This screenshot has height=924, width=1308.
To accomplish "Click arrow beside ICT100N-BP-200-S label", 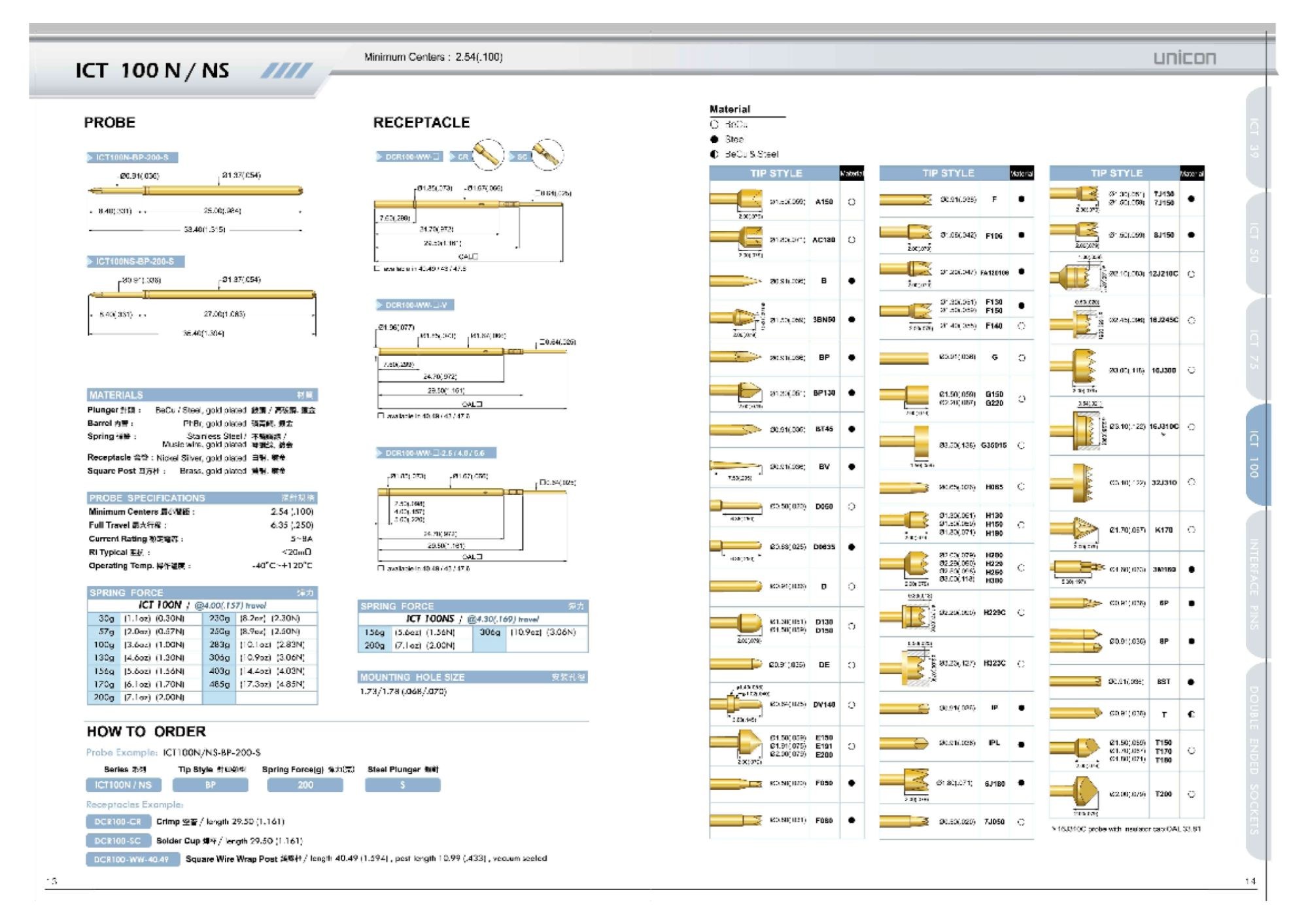I will 90,158.
